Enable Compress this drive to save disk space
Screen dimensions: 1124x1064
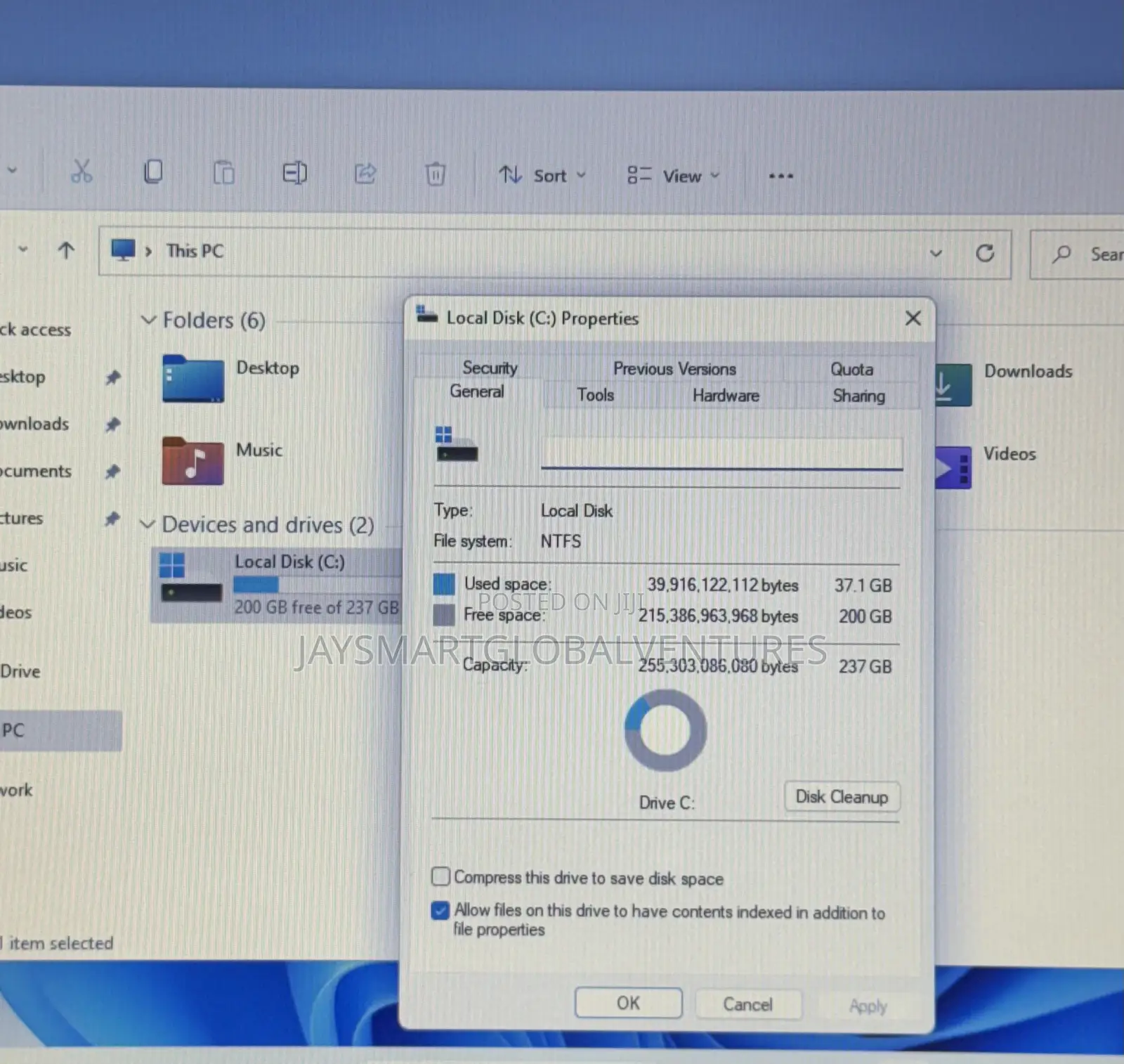pyautogui.click(x=440, y=876)
